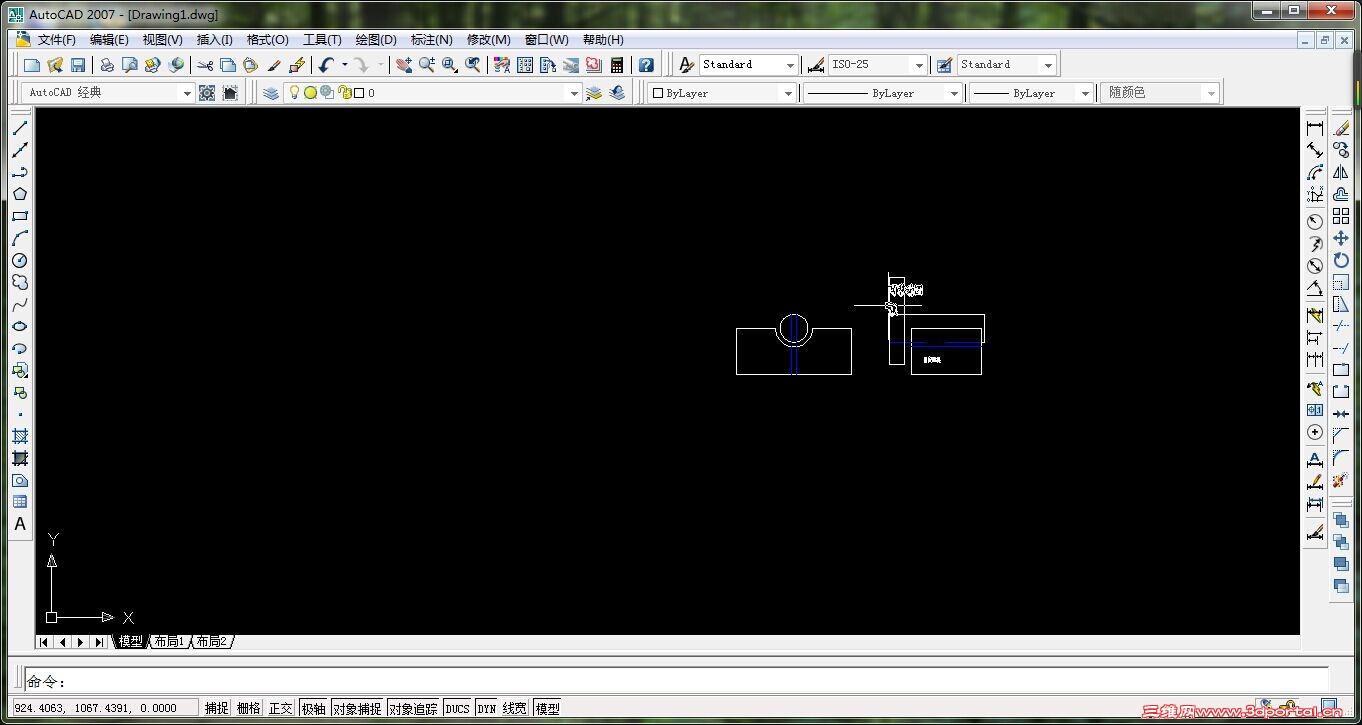Select the Array tool

pos(1341,216)
